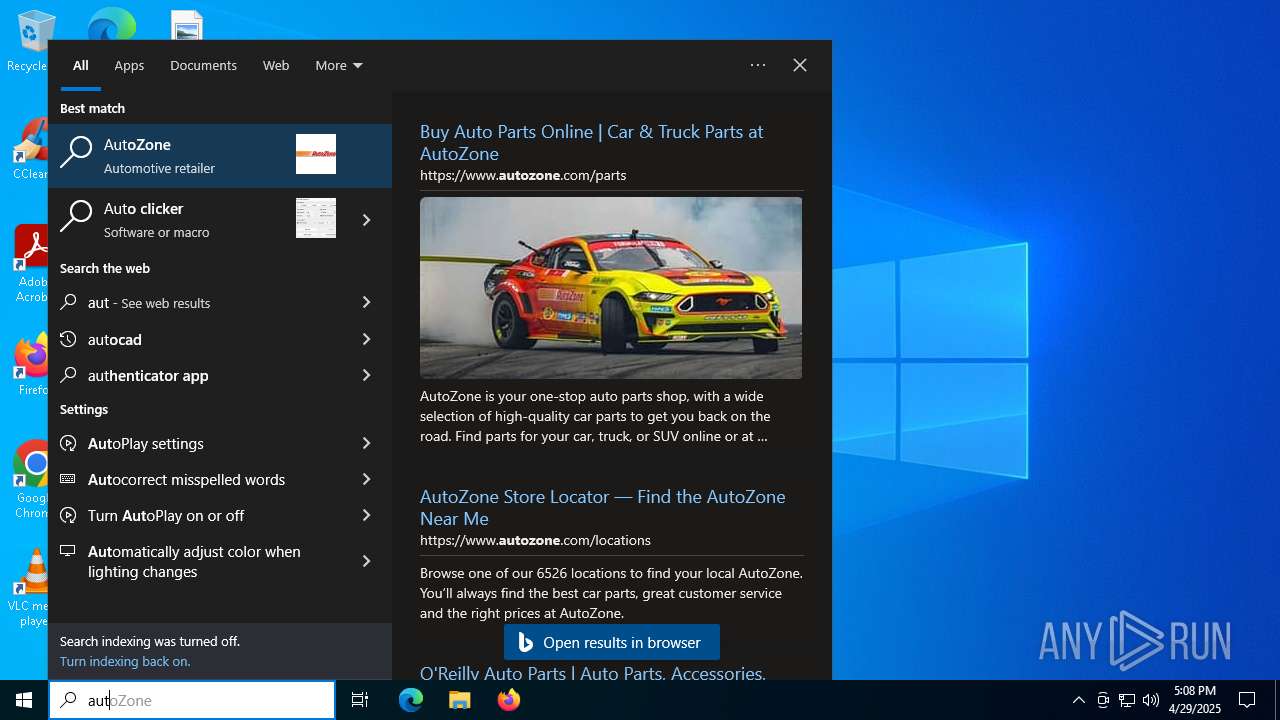
Task: Open the AutoZone best match result
Action: [x=220, y=155]
